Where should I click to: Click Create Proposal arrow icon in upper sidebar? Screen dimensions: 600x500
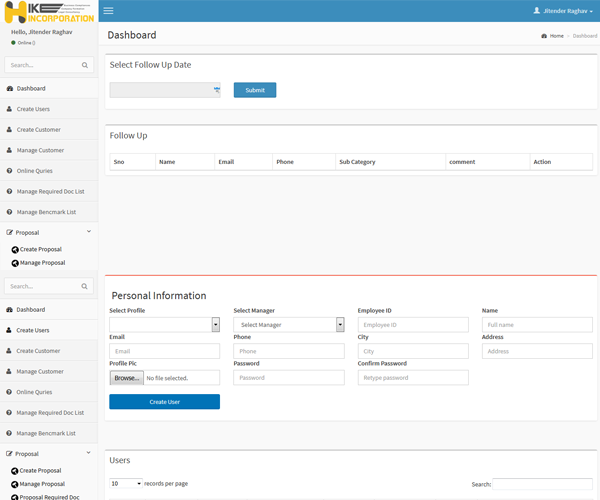pos(15,250)
